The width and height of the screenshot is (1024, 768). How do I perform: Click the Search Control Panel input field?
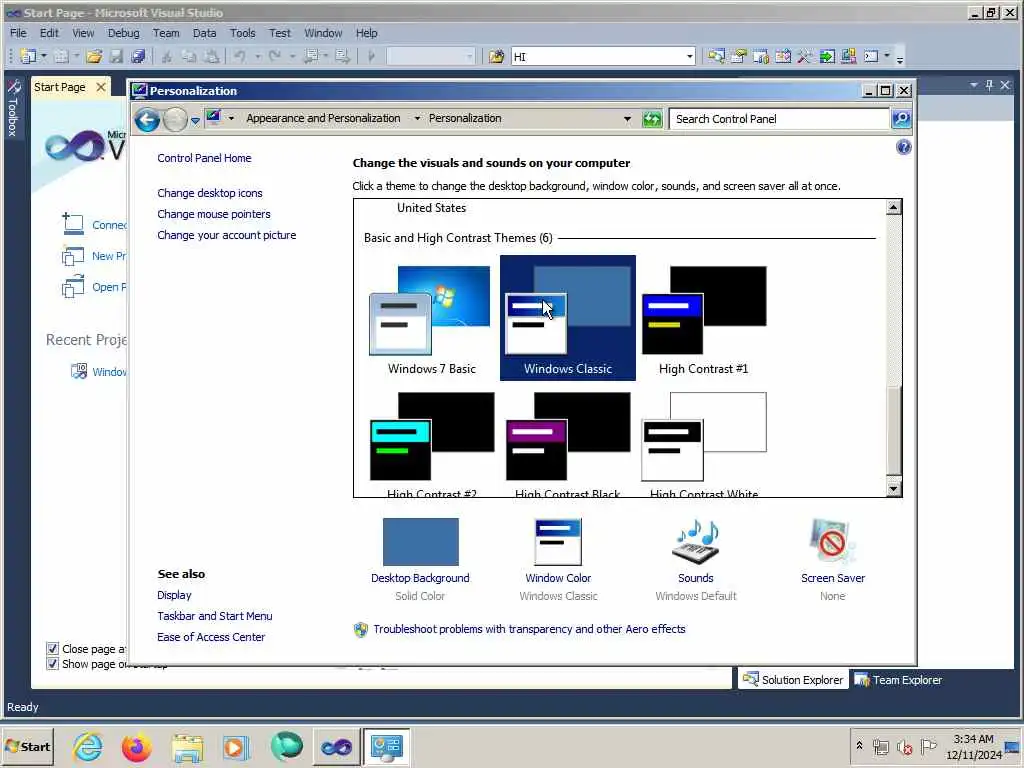(x=779, y=119)
